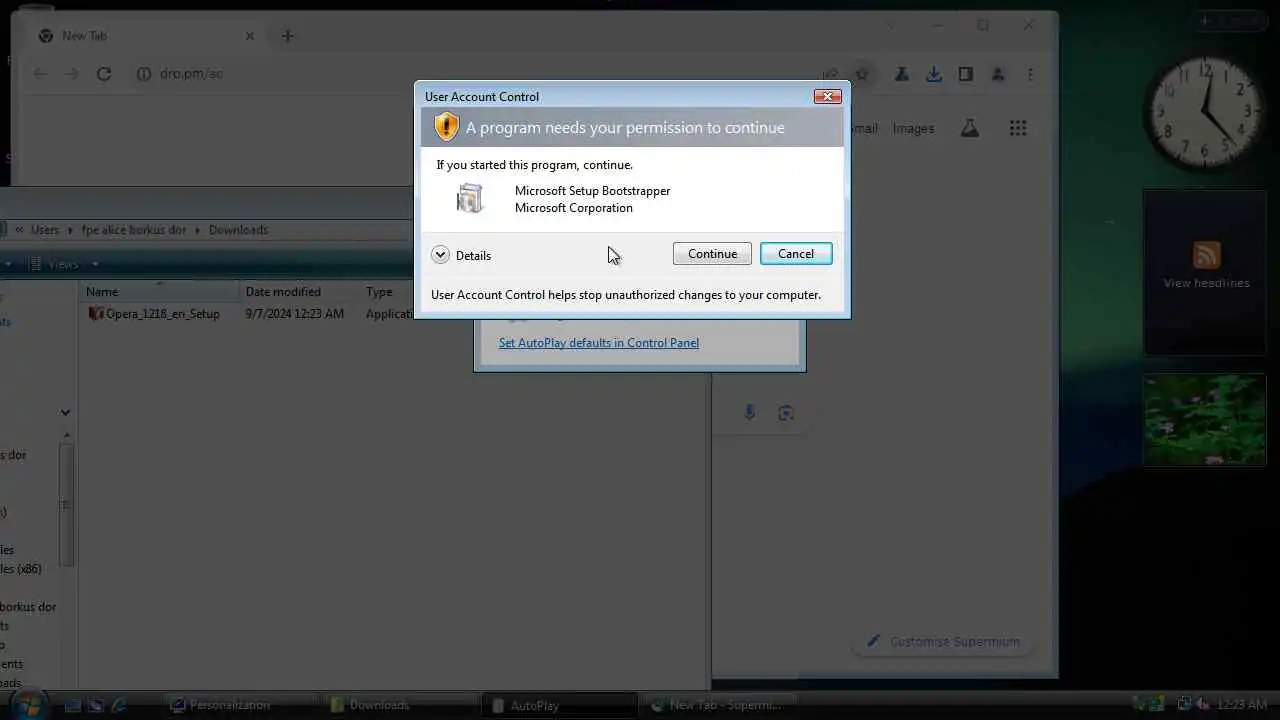Switch to New Tab - Supermium taskbar button

coord(717,705)
